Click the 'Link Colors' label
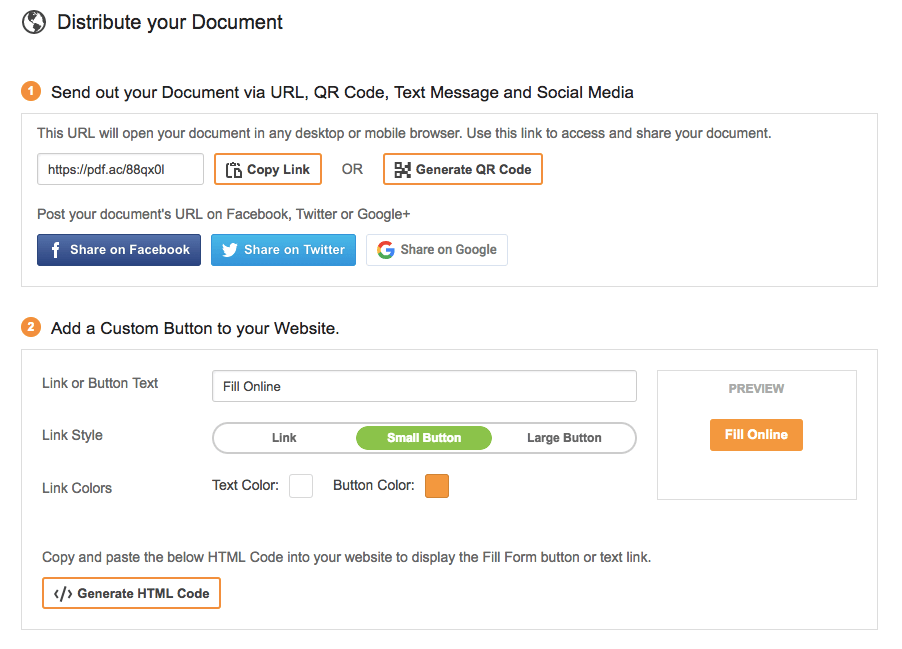The height and width of the screenshot is (649, 902). 77,488
